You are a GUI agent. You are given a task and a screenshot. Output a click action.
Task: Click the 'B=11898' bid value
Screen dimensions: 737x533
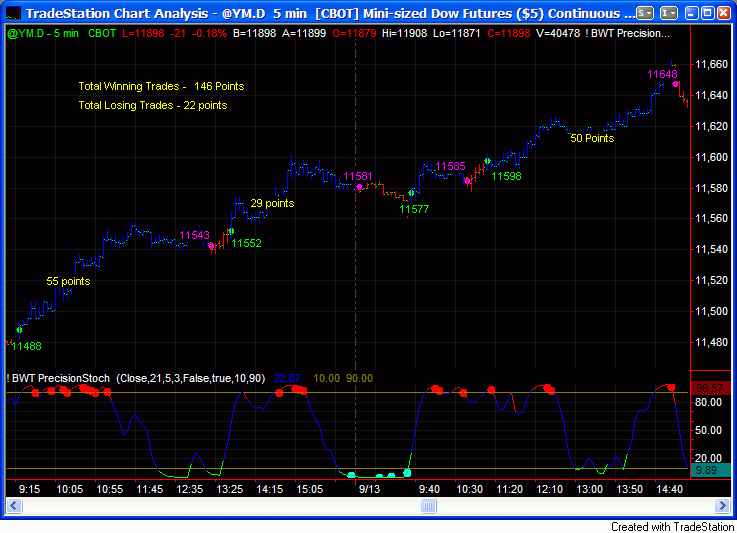pos(254,33)
